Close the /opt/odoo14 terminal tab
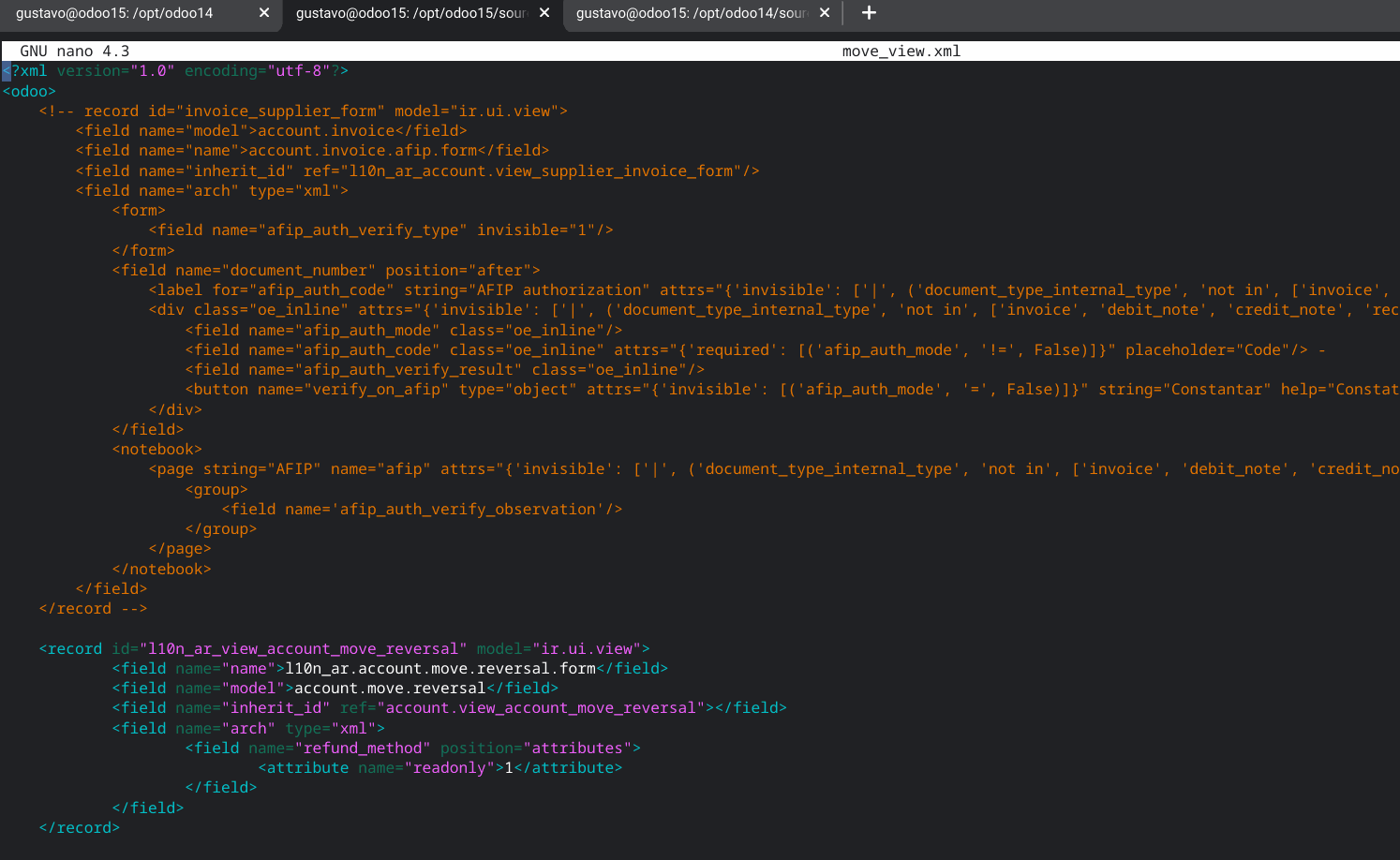 (264, 13)
